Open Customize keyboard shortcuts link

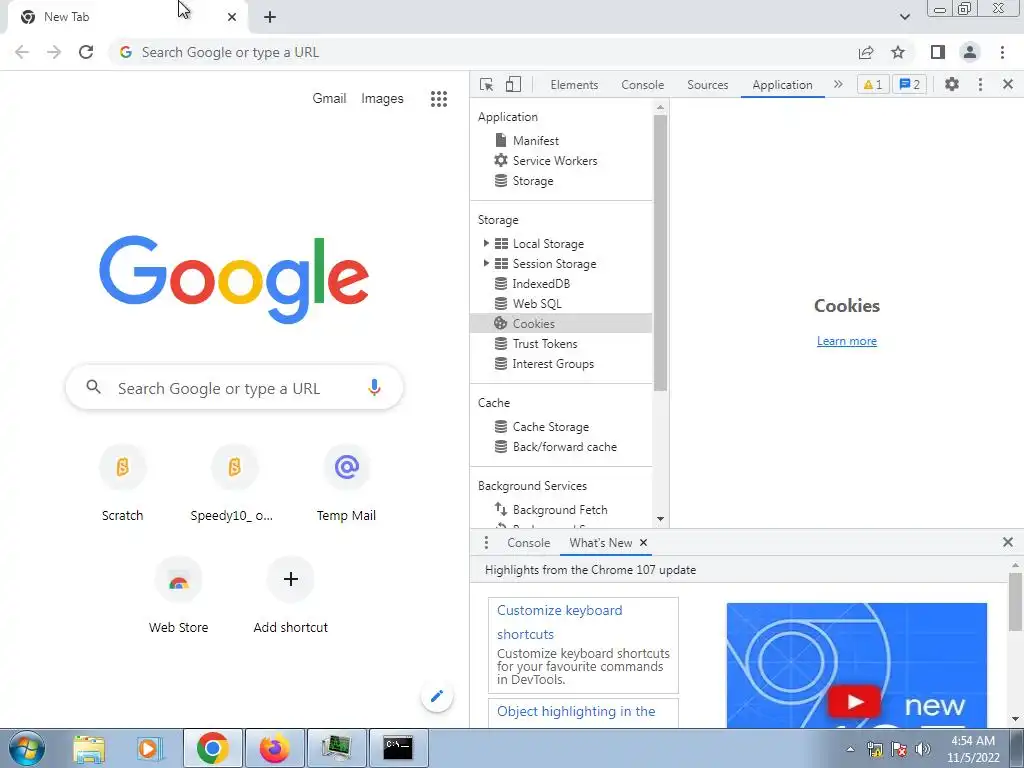click(560, 622)
